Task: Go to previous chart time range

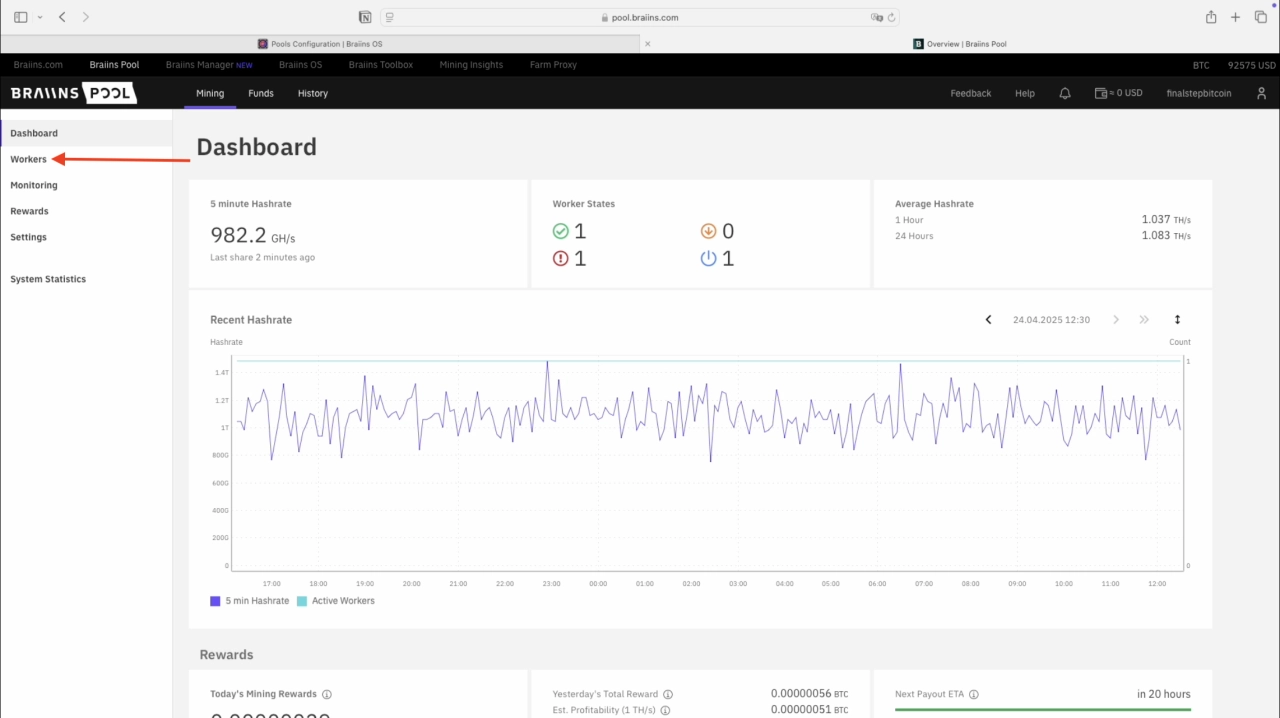Action: click(x=989, y=320)
